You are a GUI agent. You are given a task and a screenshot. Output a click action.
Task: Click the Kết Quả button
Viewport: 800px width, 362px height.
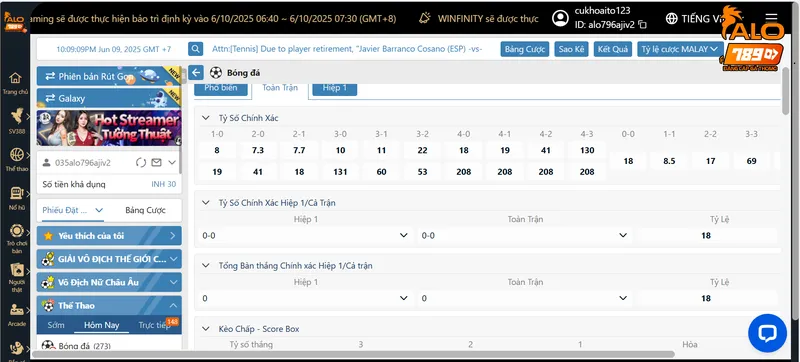(613, 49)
